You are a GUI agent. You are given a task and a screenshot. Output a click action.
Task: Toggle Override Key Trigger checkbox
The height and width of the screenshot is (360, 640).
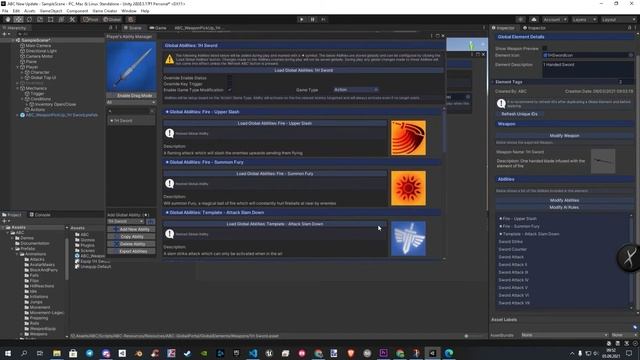click(229, 84)
